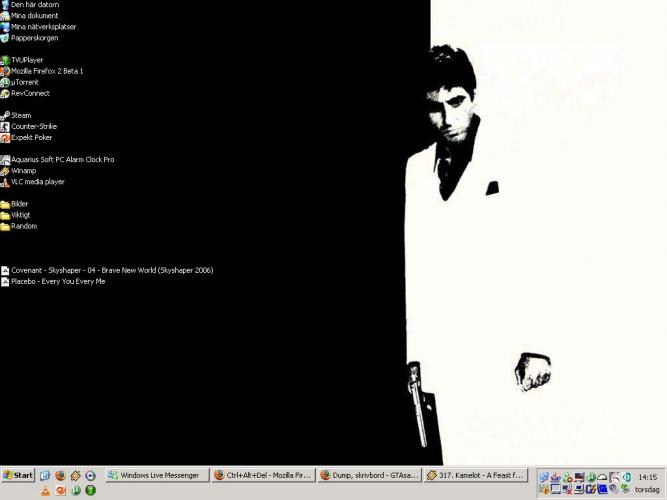The image size is (667, 500).
Task: Click the Start button
Action: 18,475
